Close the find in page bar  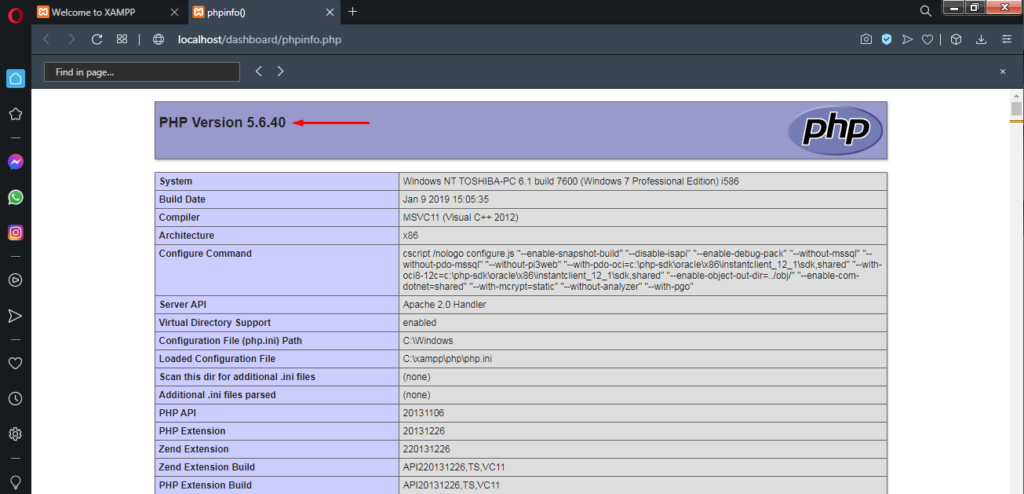[x=1002, y=72]
